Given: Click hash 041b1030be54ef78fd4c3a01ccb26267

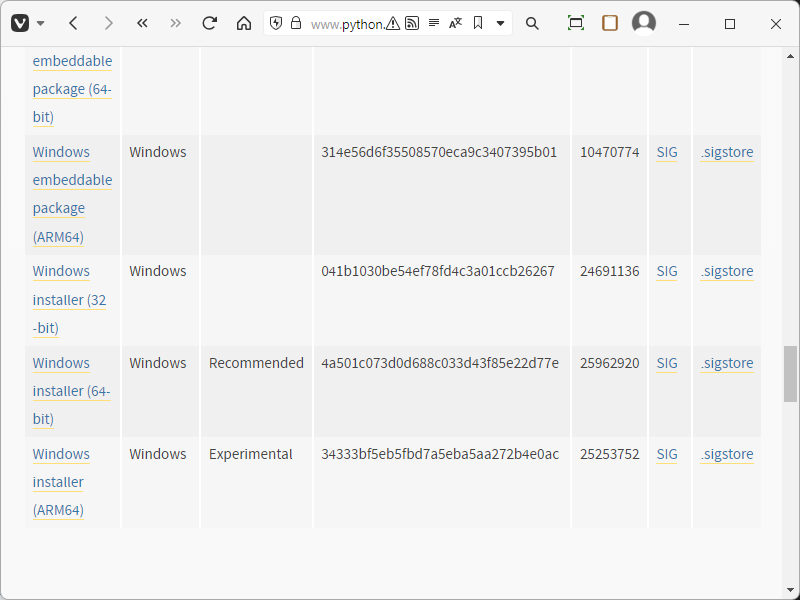Looking at the screenshot, I should tap(438, 271).
